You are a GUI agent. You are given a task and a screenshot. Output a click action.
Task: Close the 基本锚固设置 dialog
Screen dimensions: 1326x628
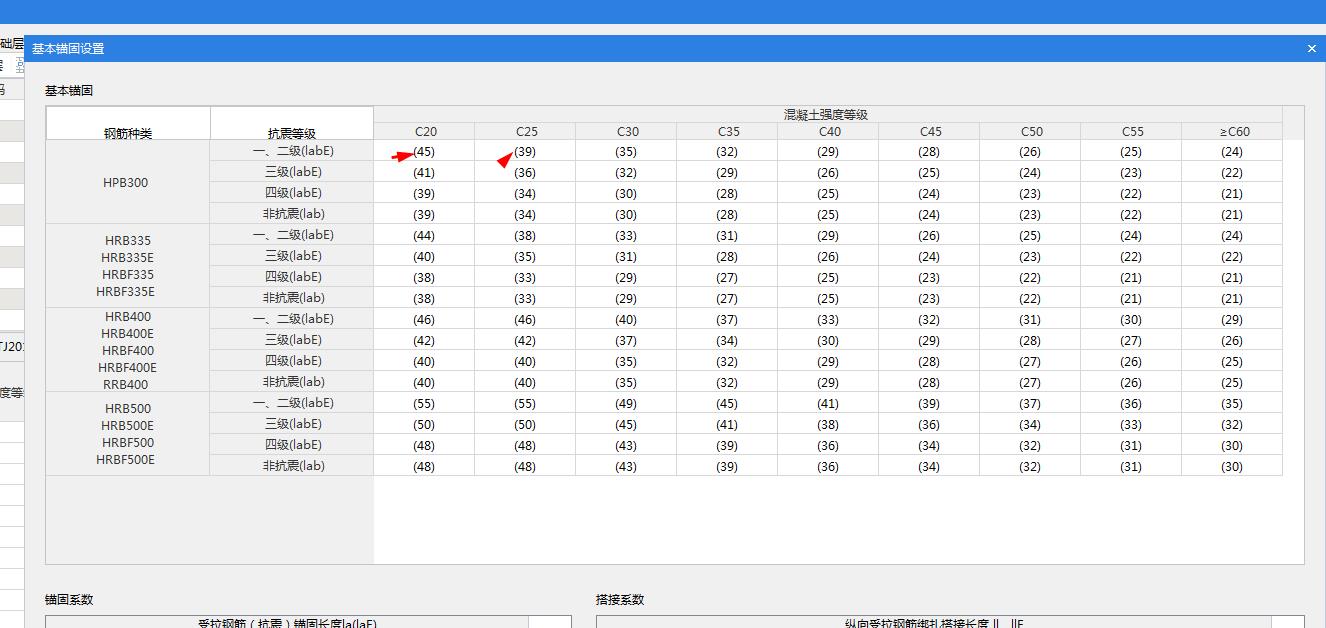click(1311, 48)
